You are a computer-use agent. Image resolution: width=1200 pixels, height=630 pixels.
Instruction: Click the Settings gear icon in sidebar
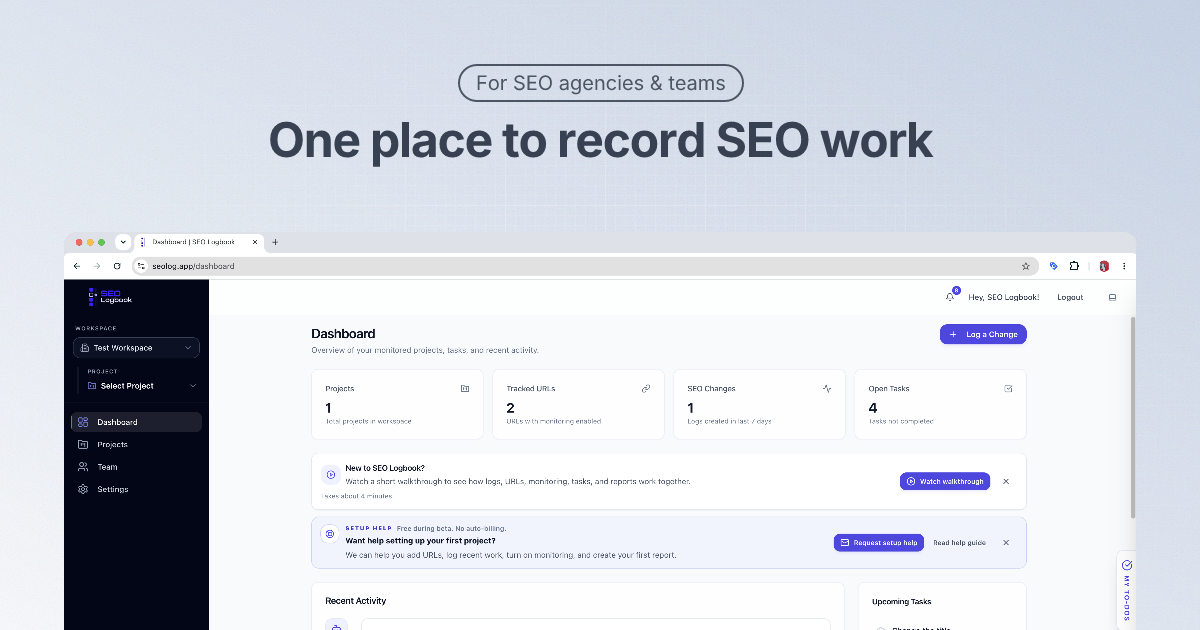pos(83,489)
